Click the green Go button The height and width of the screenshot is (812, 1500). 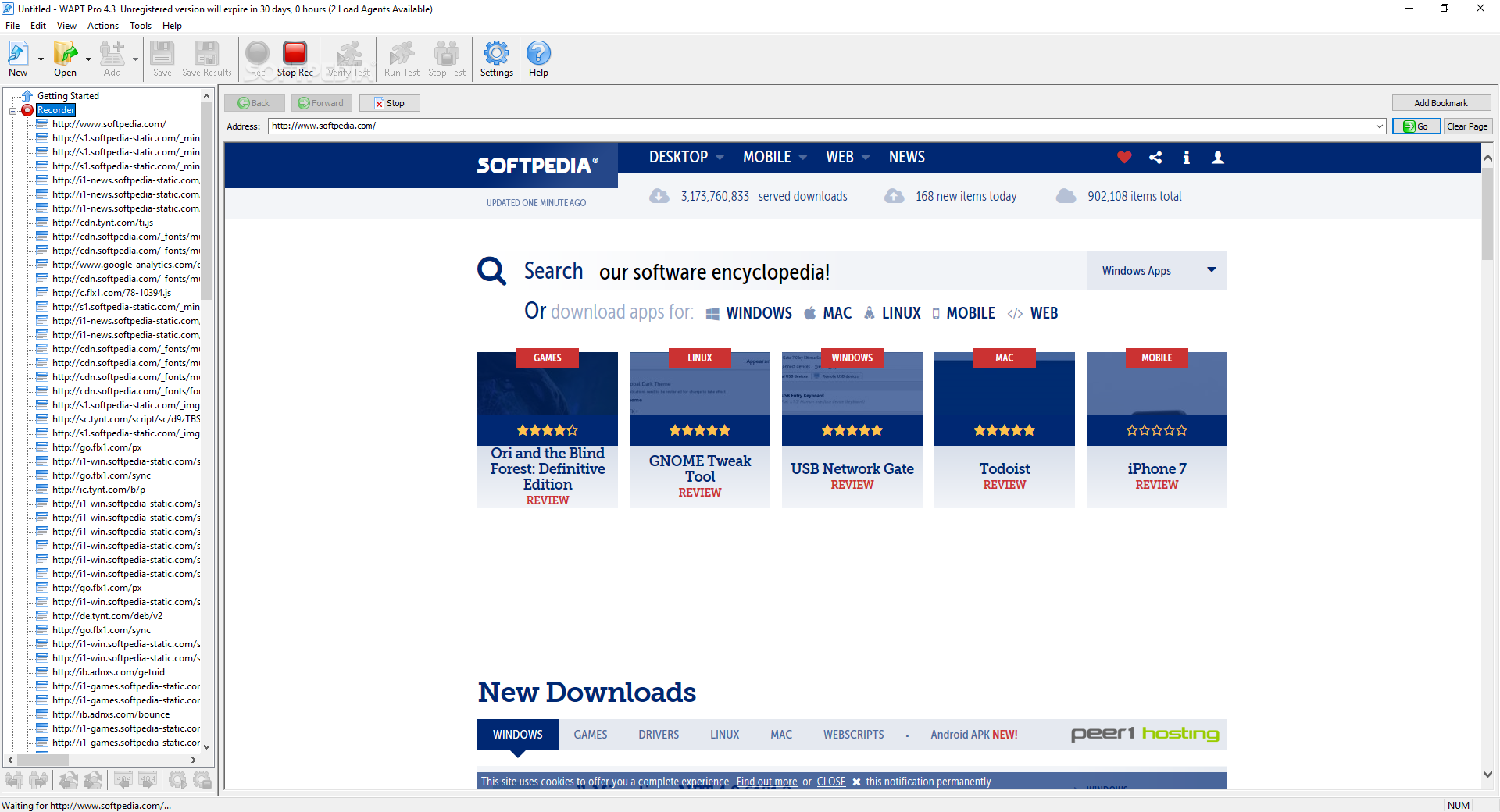tap(1416, 126)
